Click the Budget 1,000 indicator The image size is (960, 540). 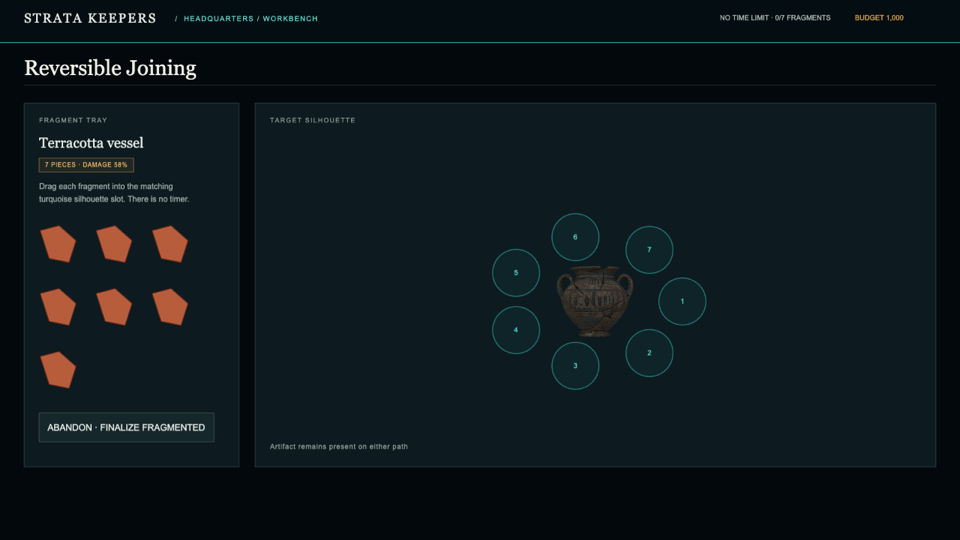(x=879, y=18)
